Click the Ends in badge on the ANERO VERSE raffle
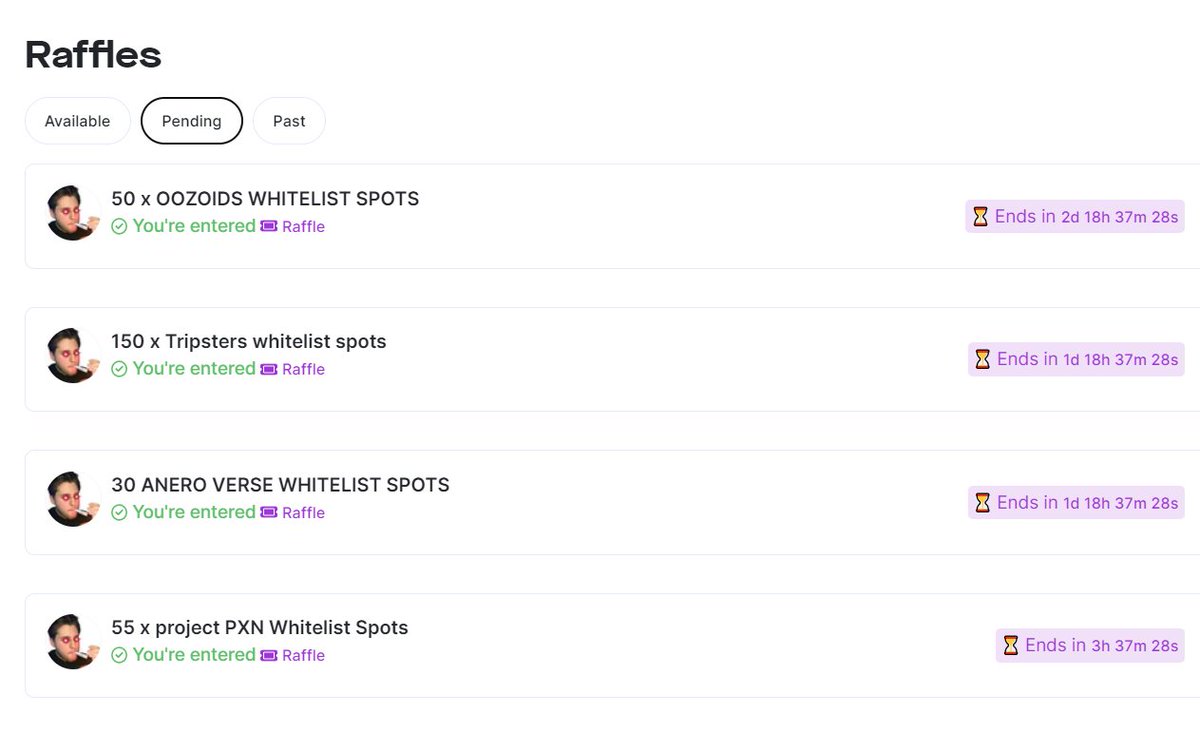 click(1076, 502)
